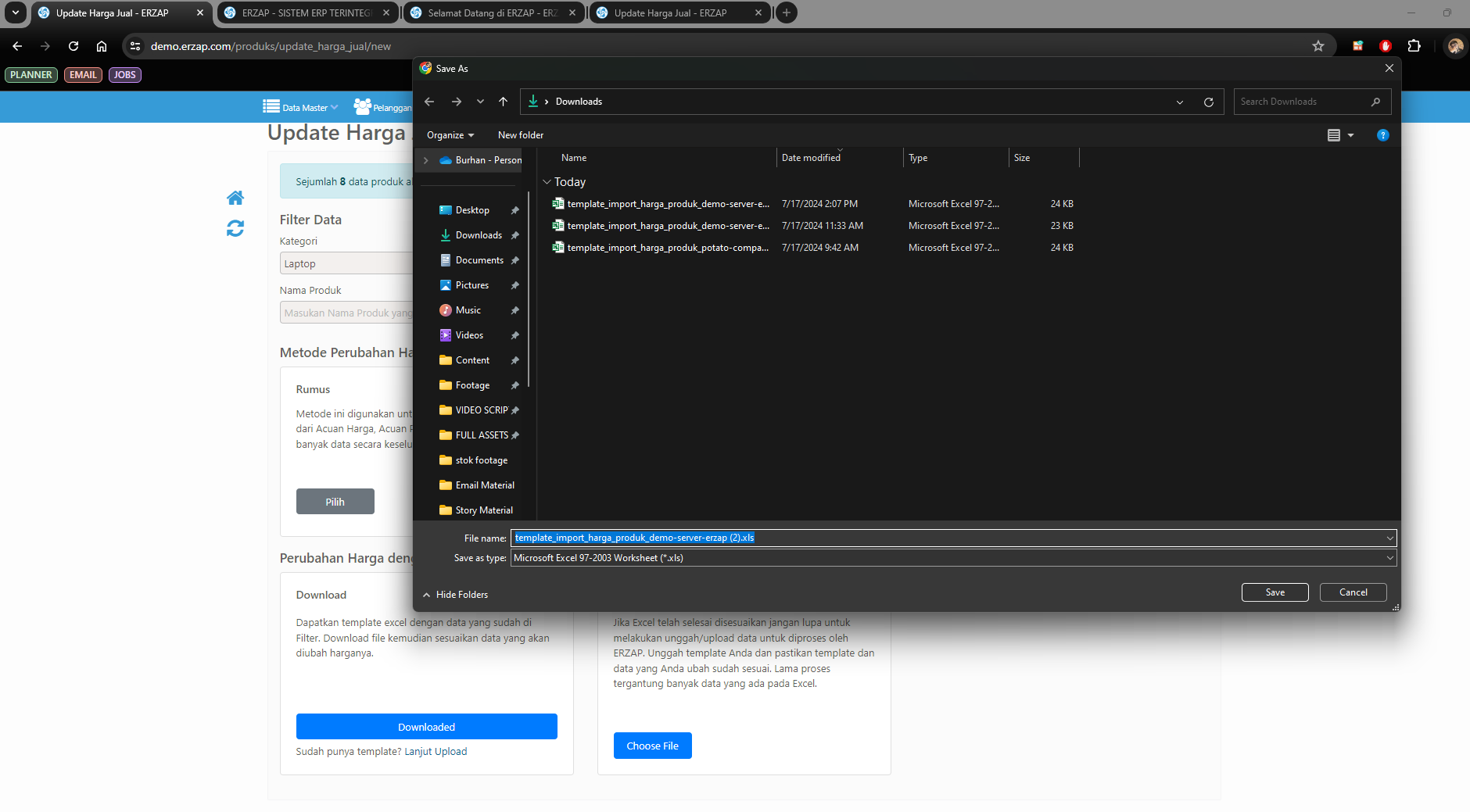Open the browser home page
Screen dimensions: 1470x812
click(102, 46)
